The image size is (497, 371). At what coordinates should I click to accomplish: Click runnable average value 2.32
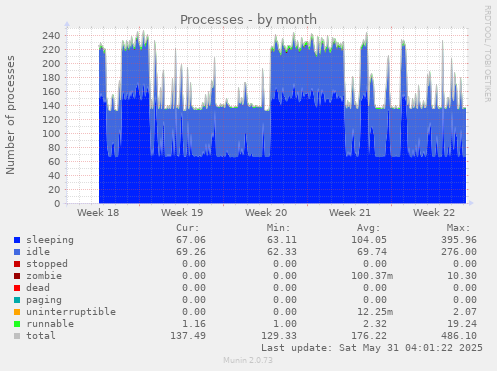375,324
